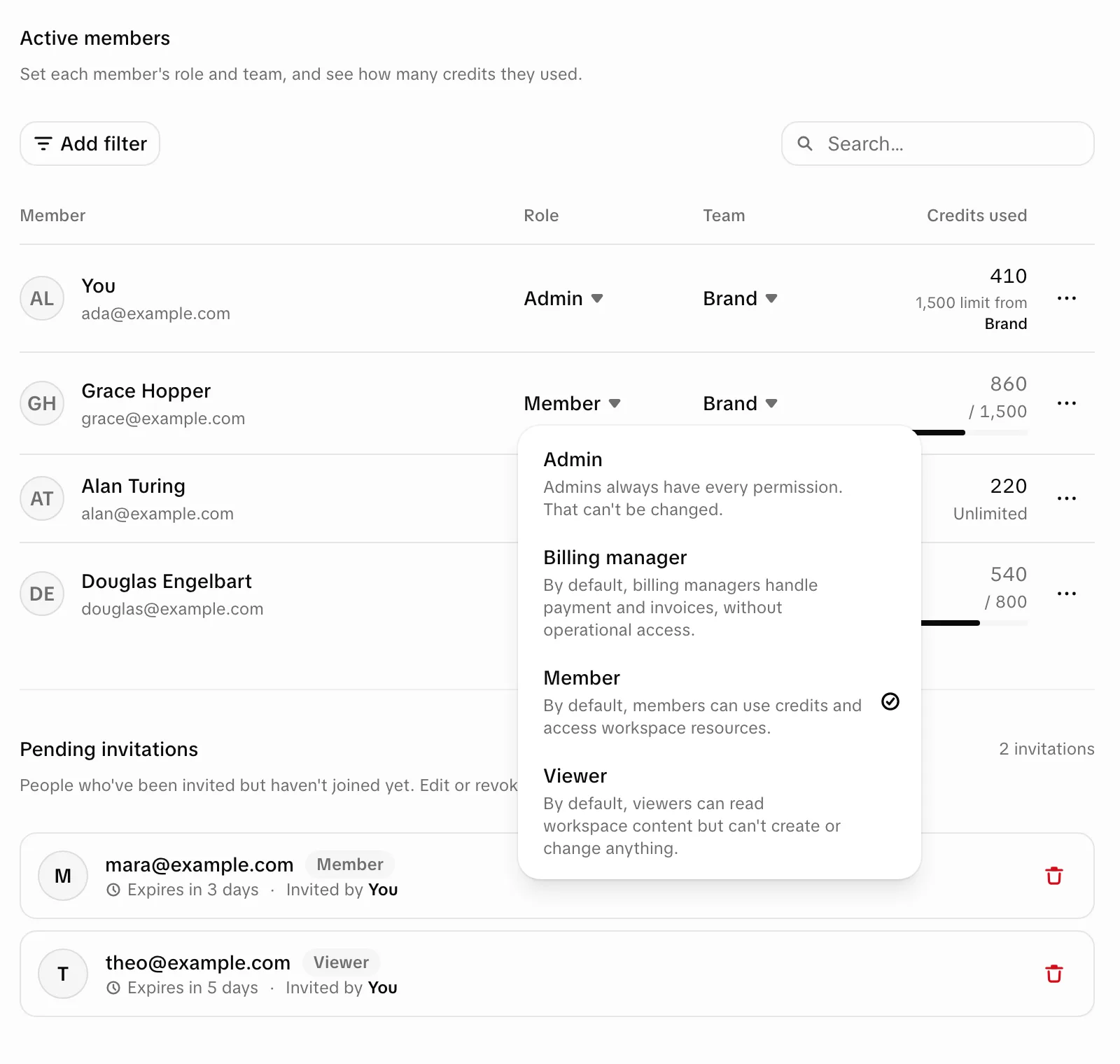Click the checkmark beside Member role
This screenshot has height=1064, width=1120.
(890, 701)
